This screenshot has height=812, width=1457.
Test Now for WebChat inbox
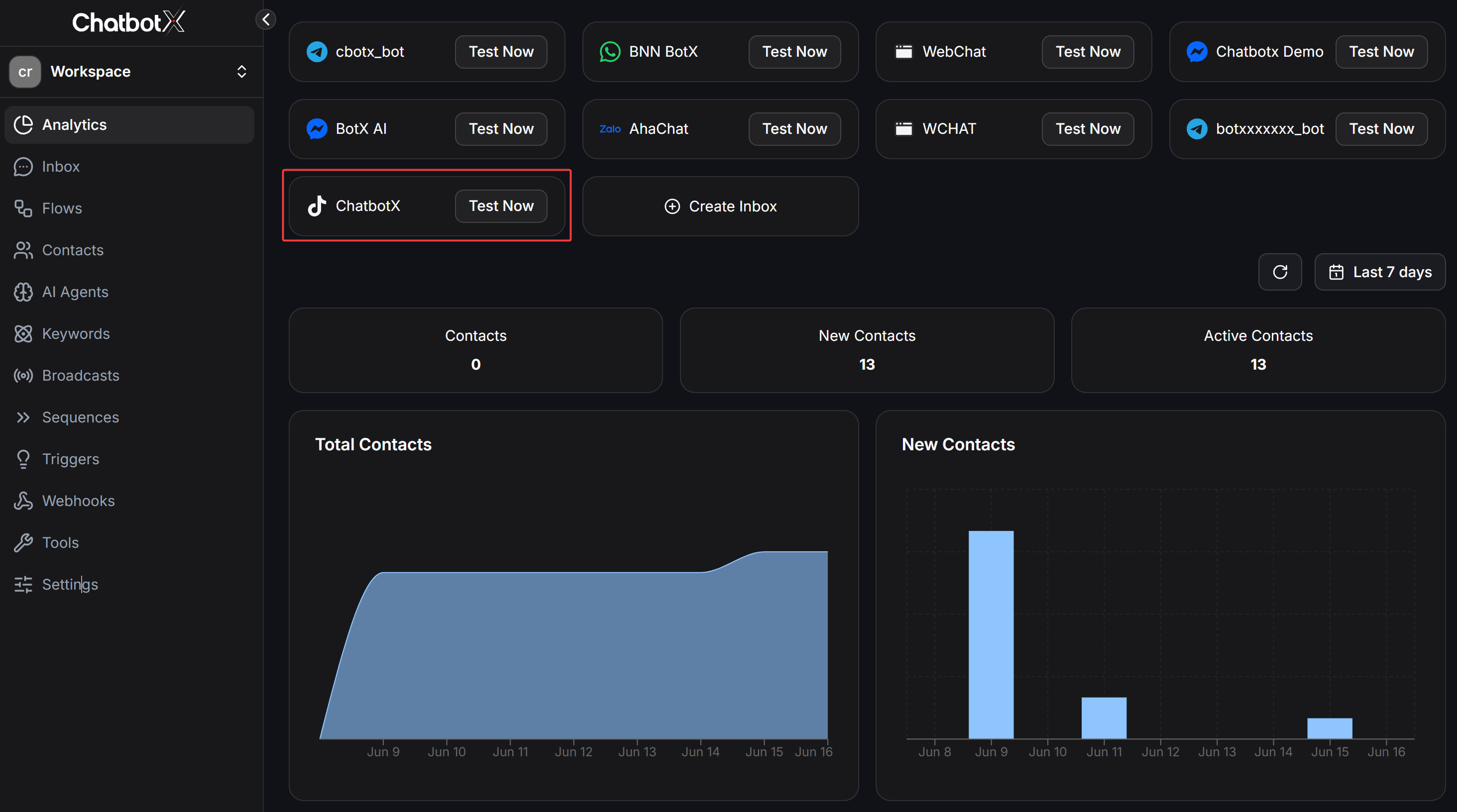(1088, 51)
